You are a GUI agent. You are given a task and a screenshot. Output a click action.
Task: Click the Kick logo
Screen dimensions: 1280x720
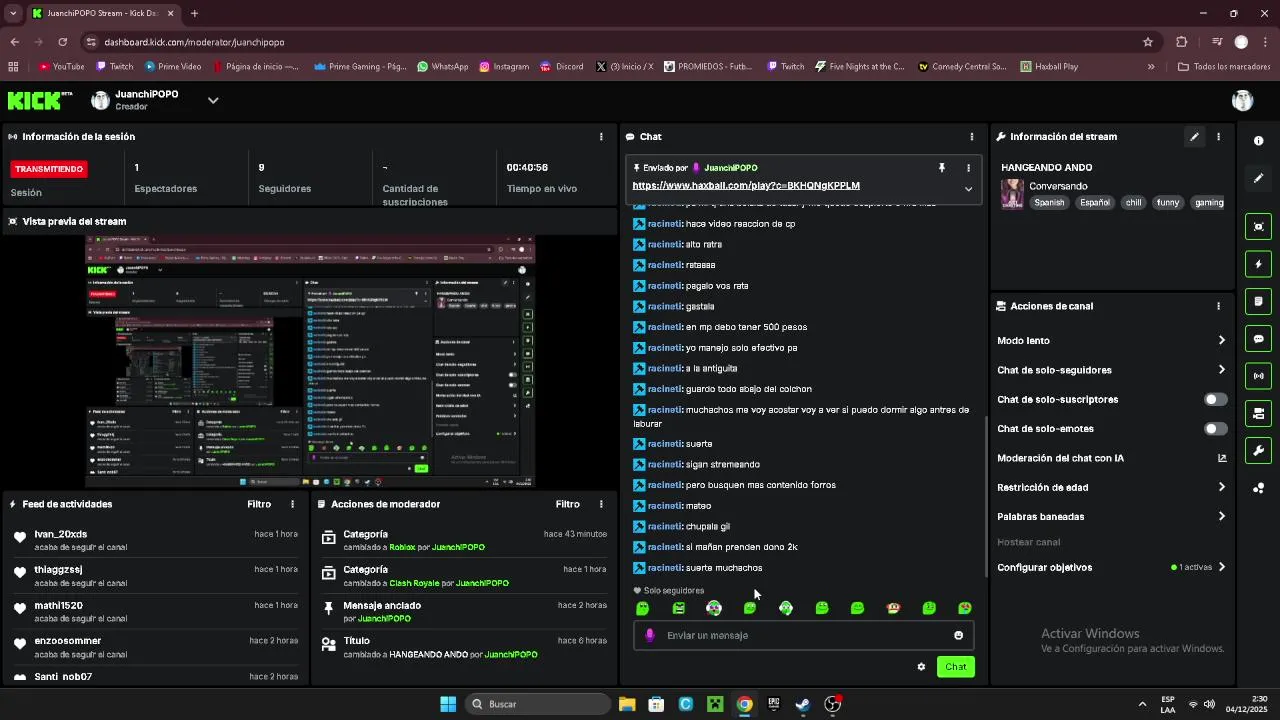point(40,100)
